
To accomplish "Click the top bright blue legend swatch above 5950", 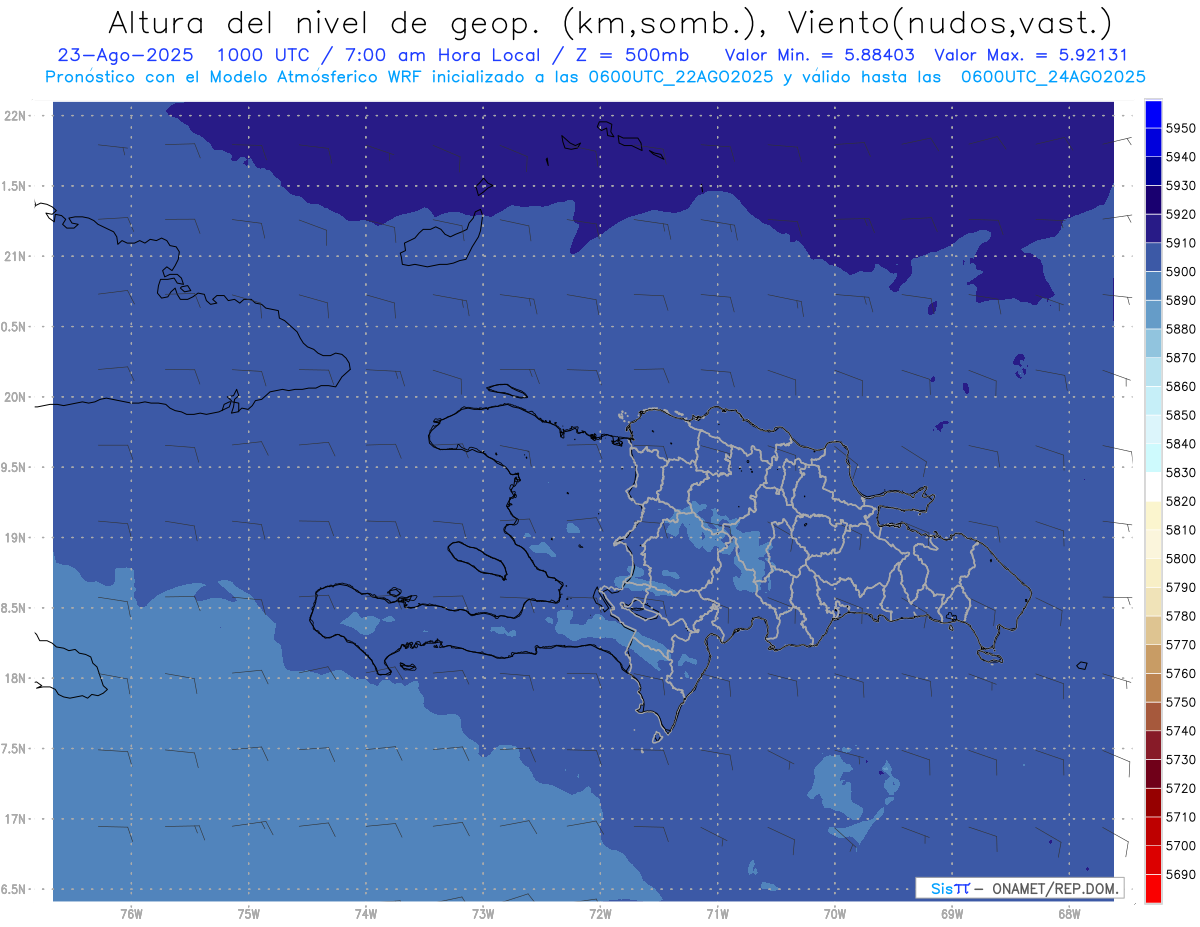I will [x=1153, y=114].
